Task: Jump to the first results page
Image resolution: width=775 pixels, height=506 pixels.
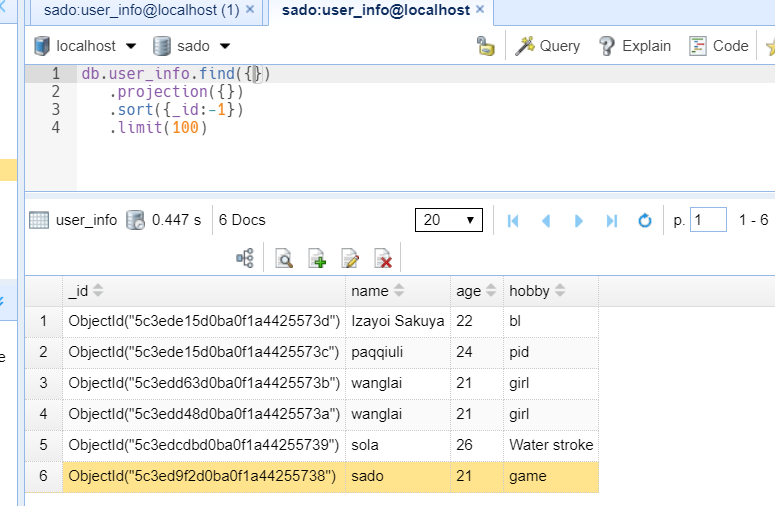Action: (513, 220)
